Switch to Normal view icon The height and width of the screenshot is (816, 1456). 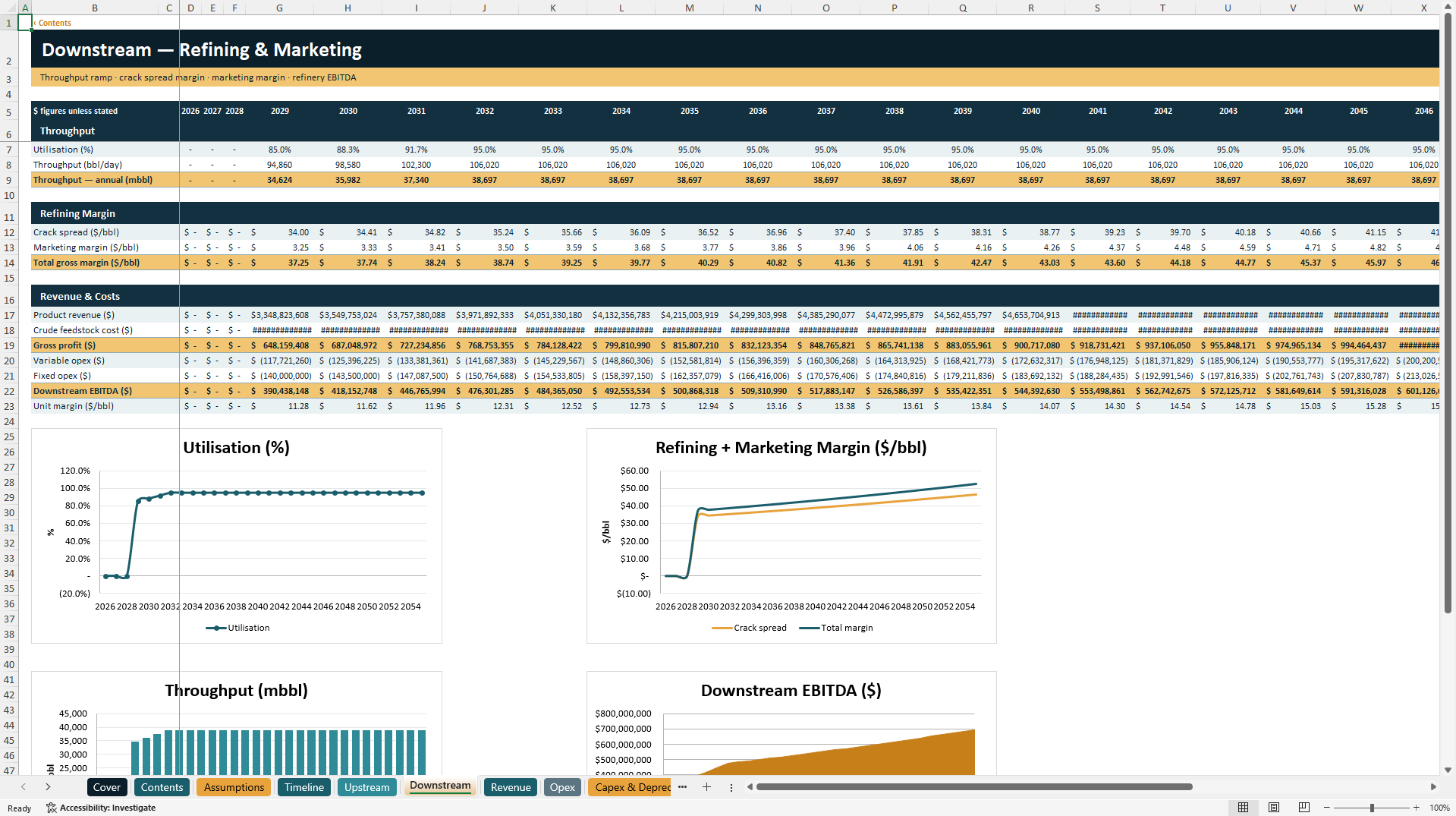click(1243, 808)
